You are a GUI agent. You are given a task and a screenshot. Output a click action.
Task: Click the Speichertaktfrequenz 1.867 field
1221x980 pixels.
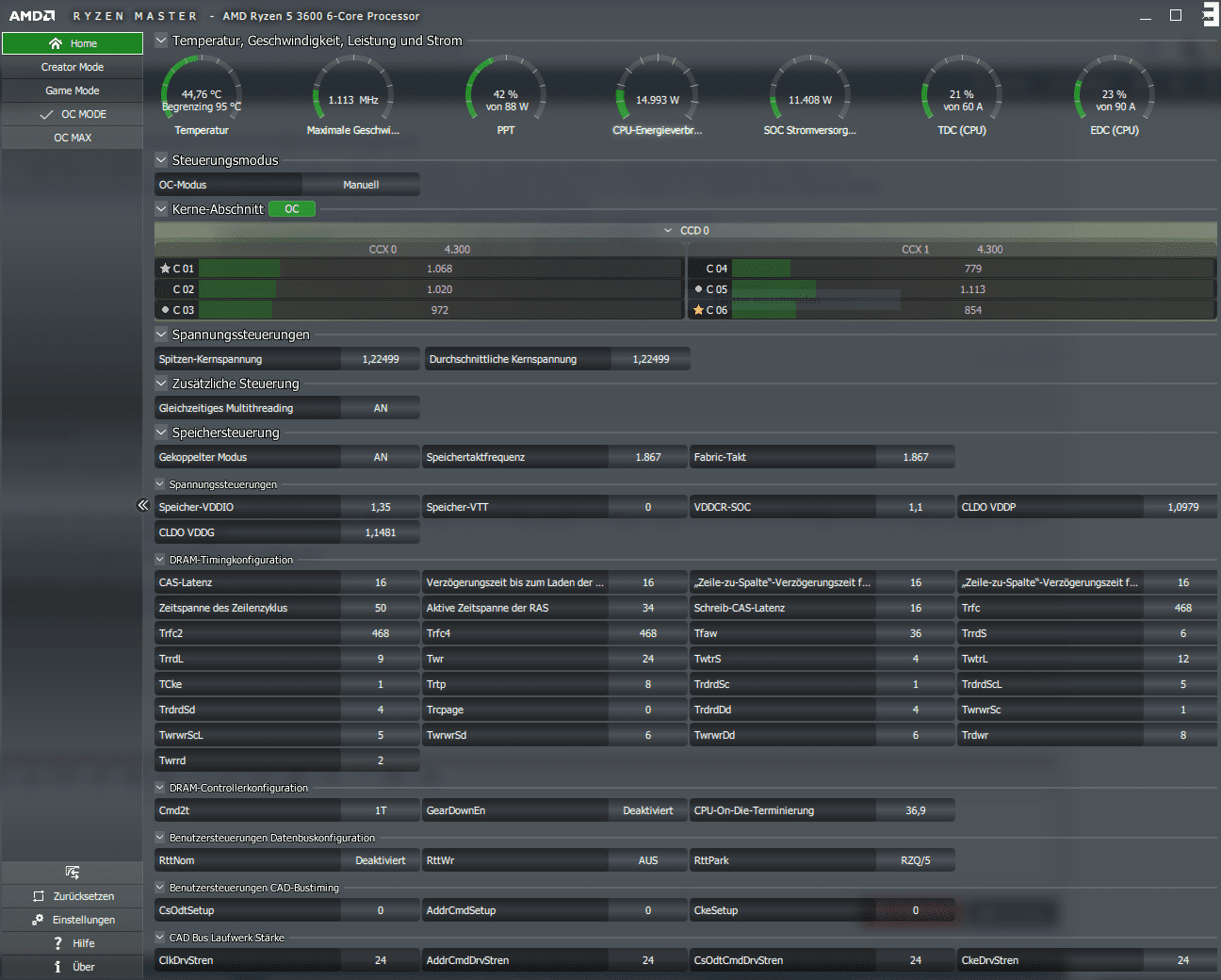tap(648, 457)
